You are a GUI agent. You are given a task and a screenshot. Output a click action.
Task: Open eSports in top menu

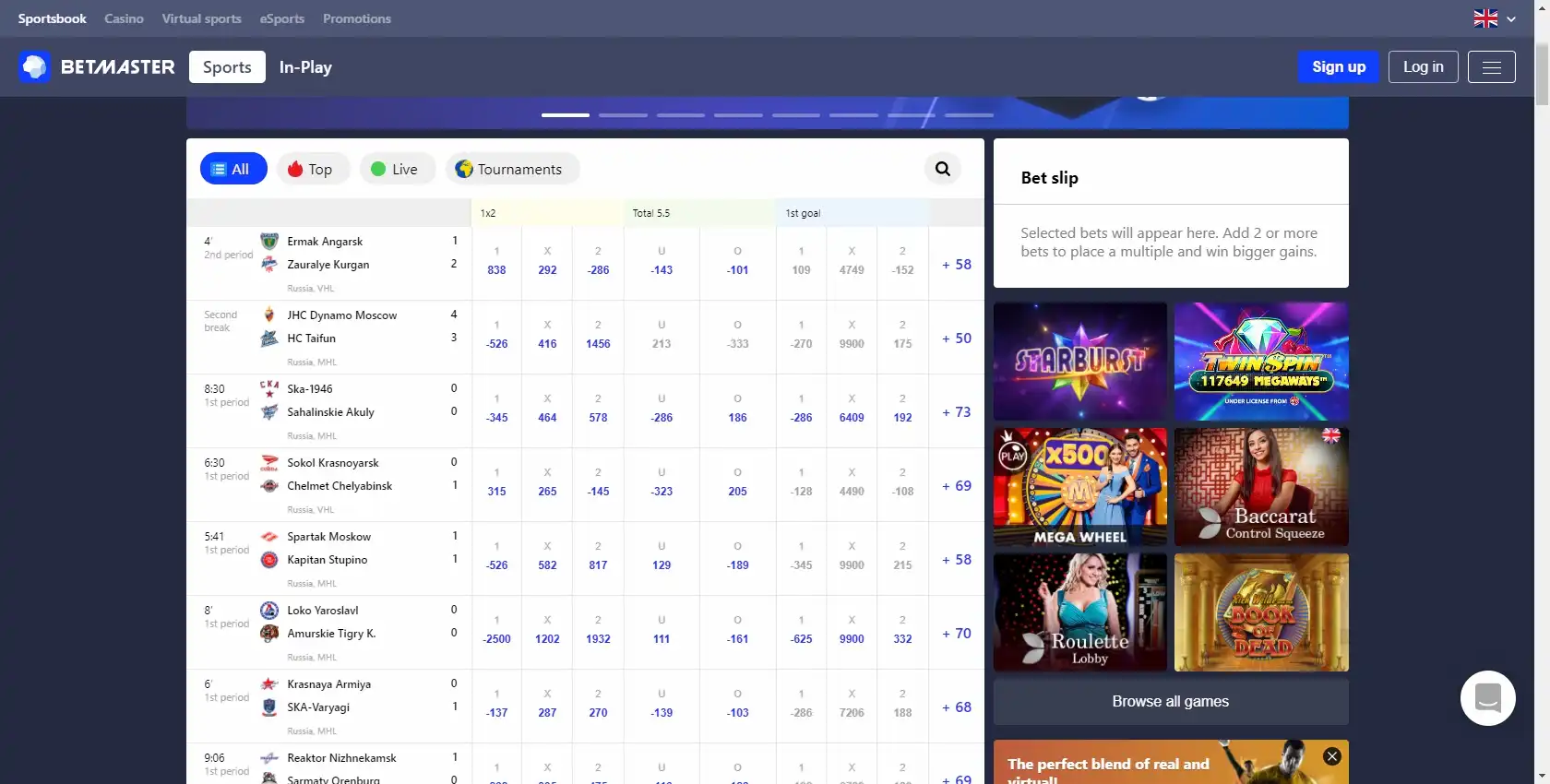[x=282, y=18]
